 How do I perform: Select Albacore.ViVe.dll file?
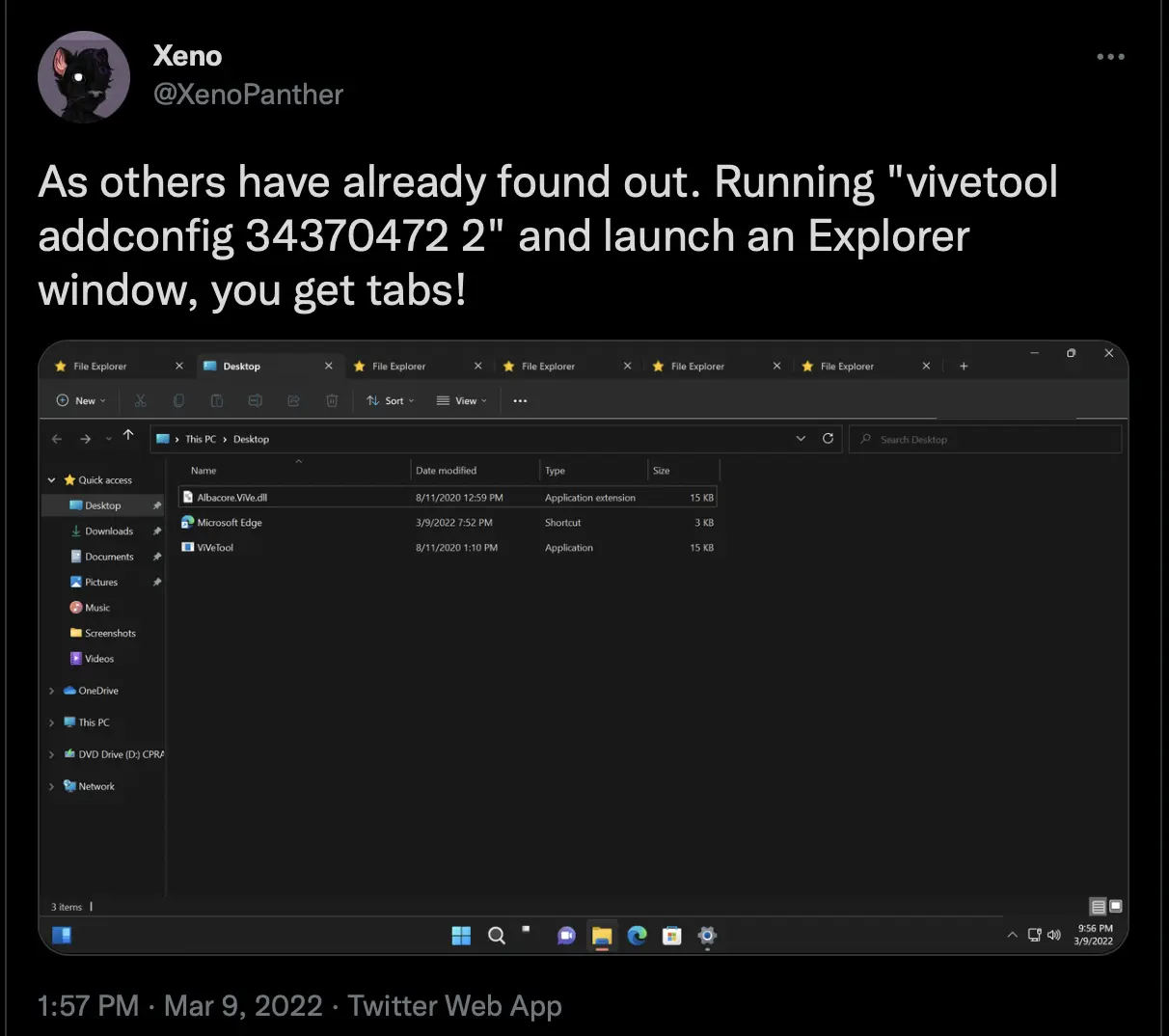click(x=448, y=498)
